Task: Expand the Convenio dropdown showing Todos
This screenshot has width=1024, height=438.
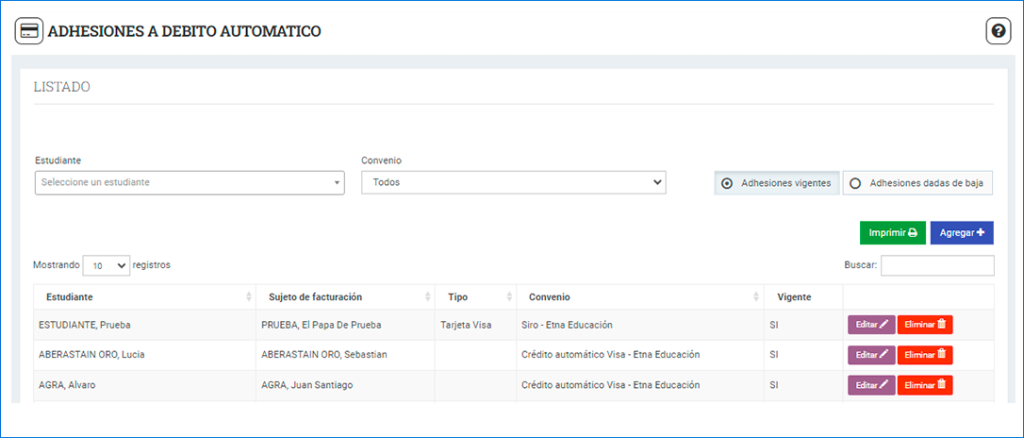Action: click(513, 182)
